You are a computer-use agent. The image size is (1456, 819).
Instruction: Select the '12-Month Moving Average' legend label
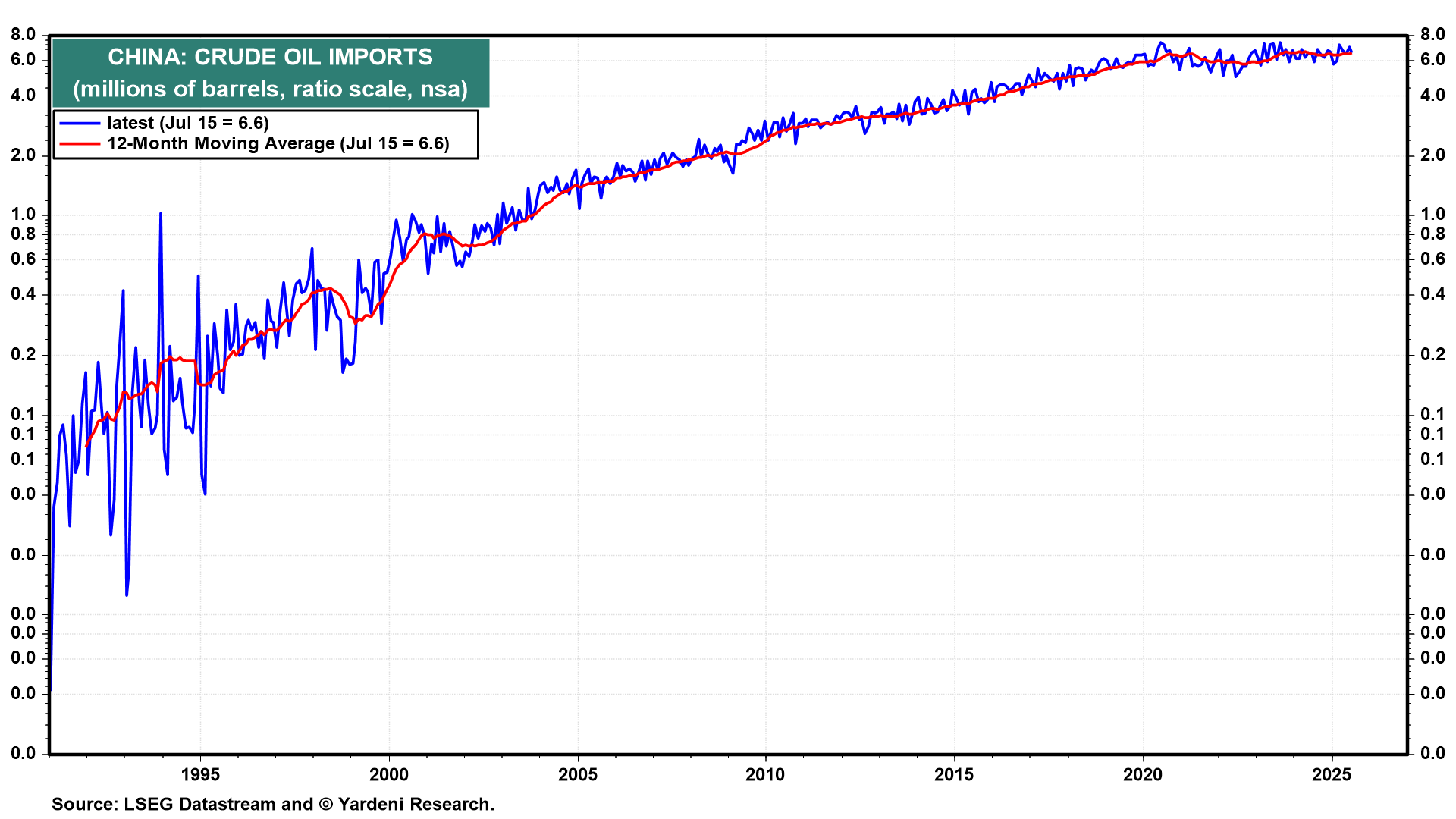point(278,143)
